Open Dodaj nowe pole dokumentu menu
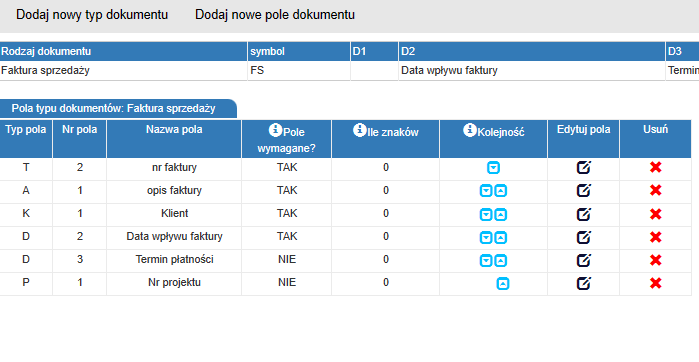 pos(275,15)
